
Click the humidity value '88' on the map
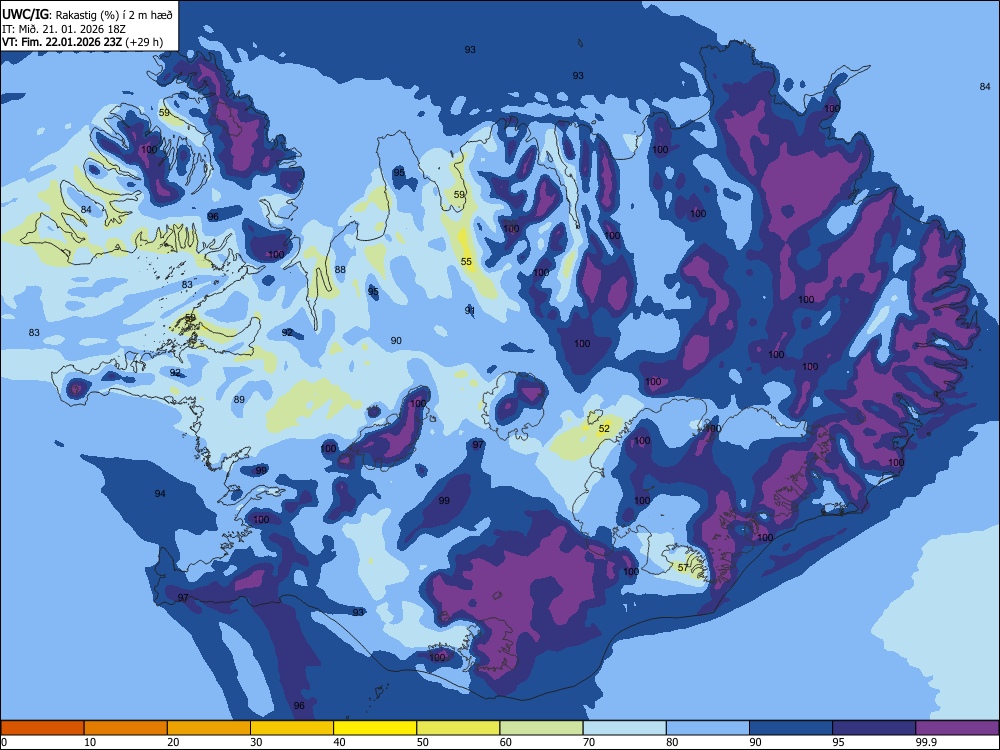pyautogui.click(x=340, y=270)
